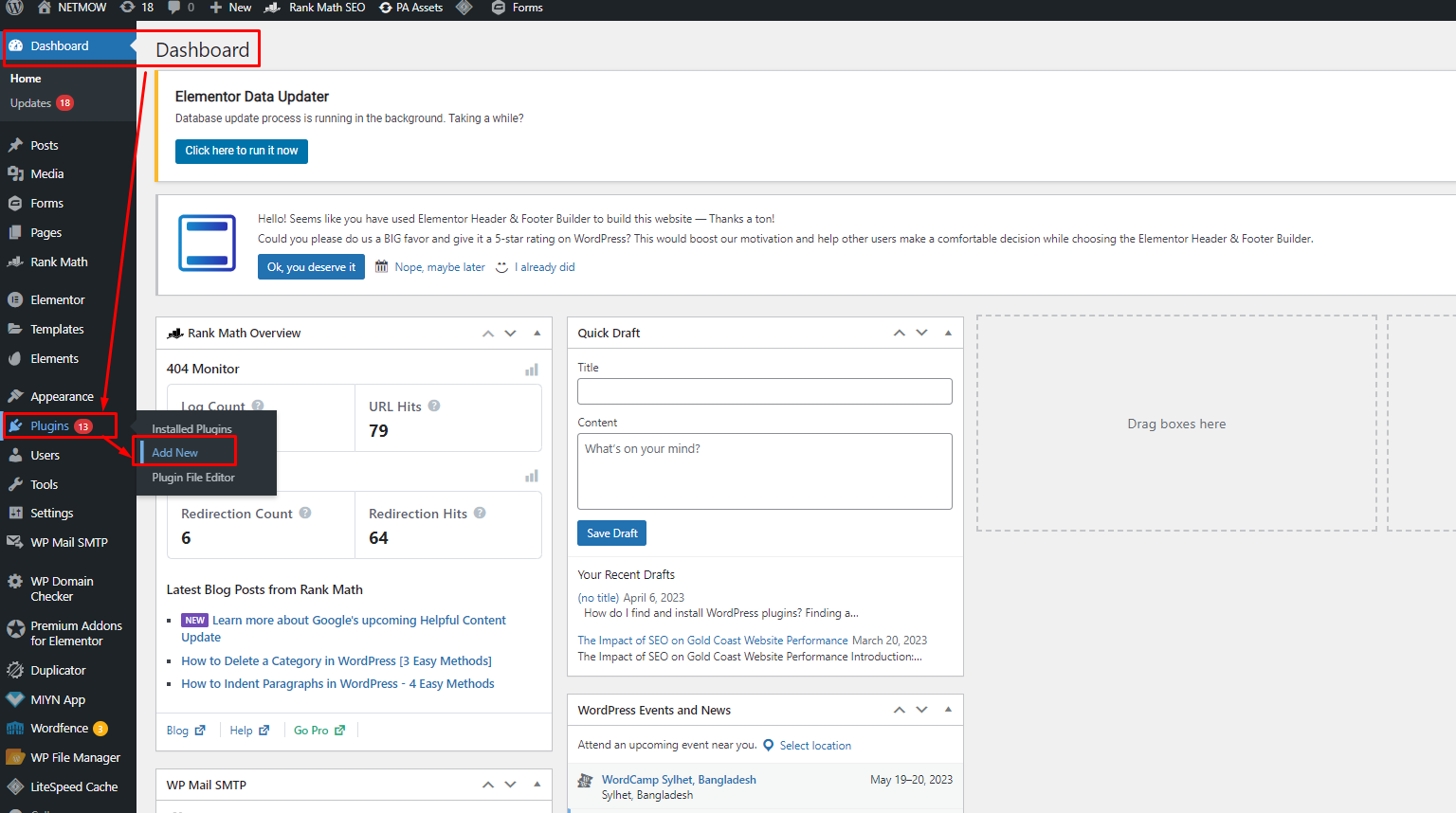Click 'Nope, maybe later' link
This screenshot has height=813, width=1456.
[440, 267]
